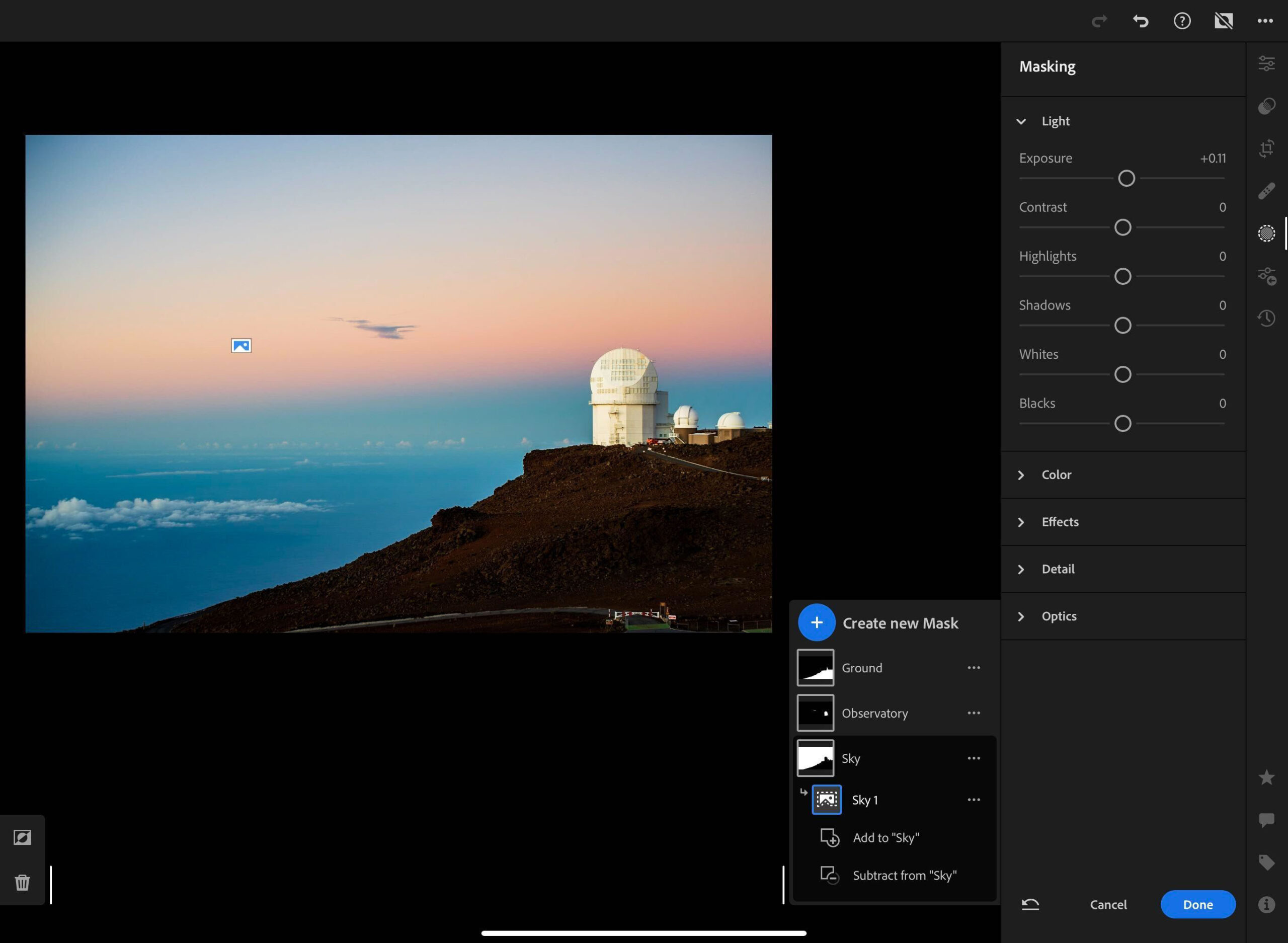Open the Healing/Retouching tool panel

[x=1266, y=190]
